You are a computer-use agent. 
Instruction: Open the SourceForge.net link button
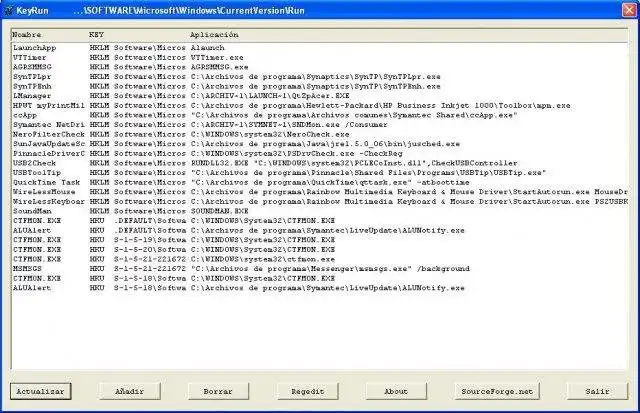coord(497,391)
